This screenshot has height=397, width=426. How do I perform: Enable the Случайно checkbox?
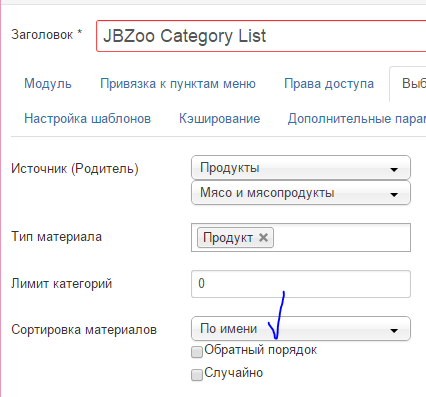point(197,375)
